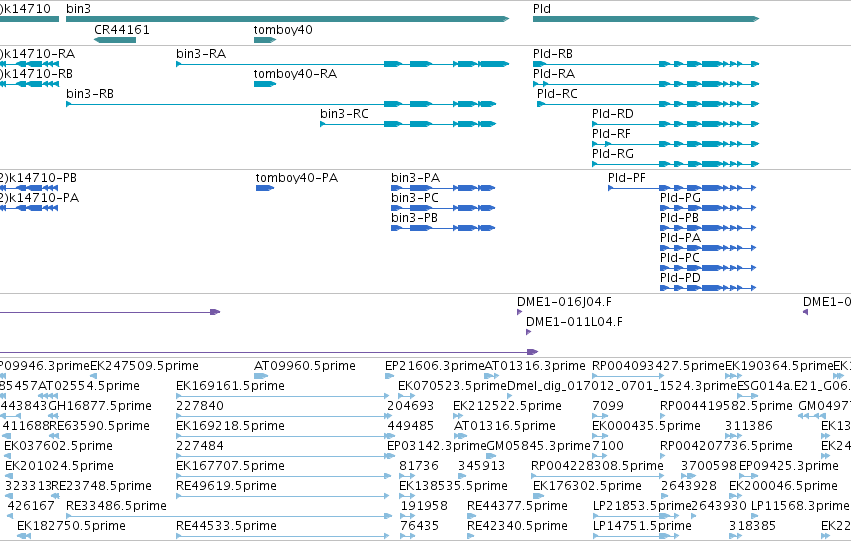Viewport: 851px width, 541px height.
Task: Click the bin3-PC protein label
Action: pyautogui.click(x=415, y=198)
